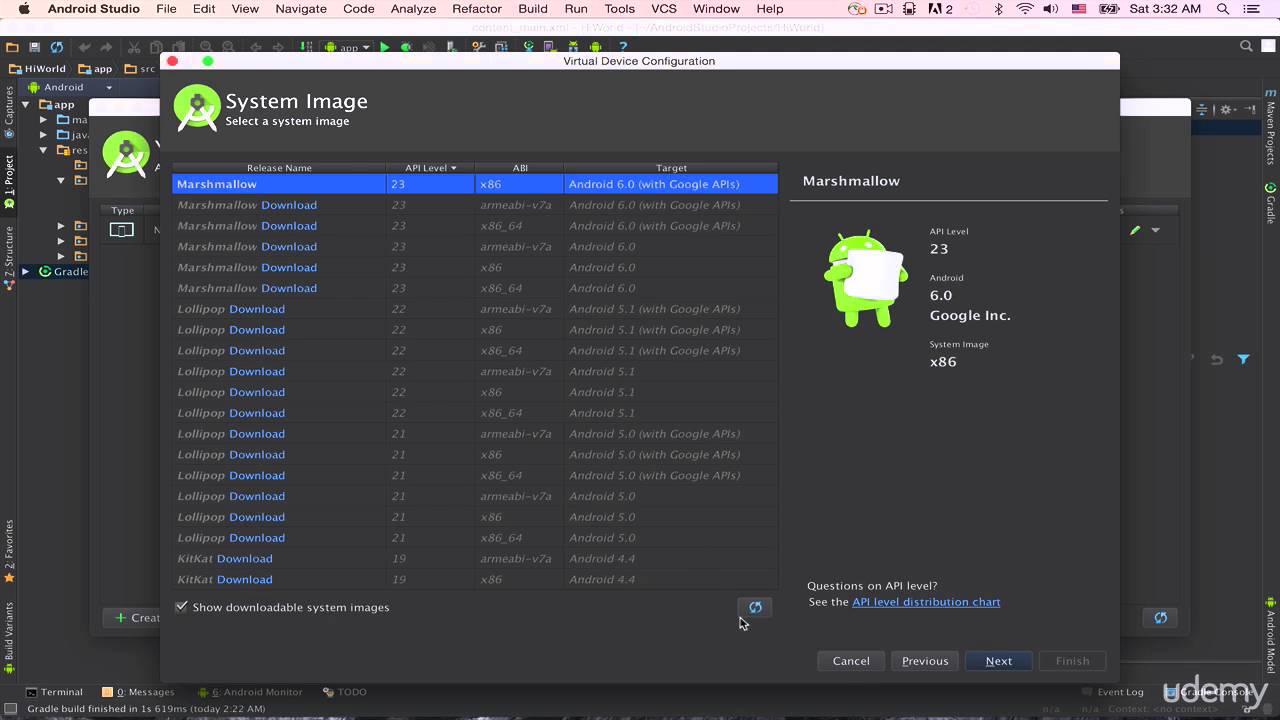Click the Search Everywhere magnifier icon

1246,46
